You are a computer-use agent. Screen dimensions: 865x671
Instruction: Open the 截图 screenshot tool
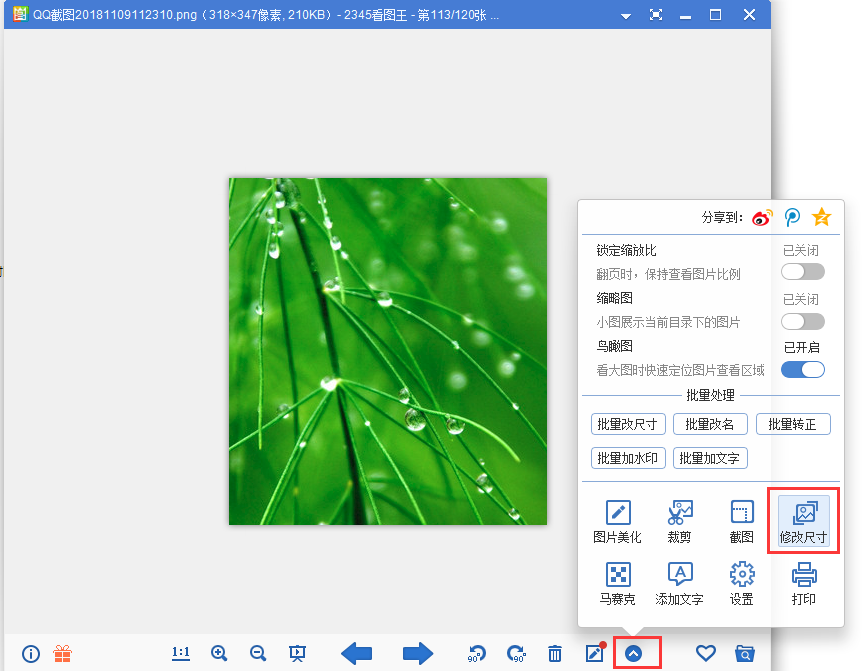(741, 521)
